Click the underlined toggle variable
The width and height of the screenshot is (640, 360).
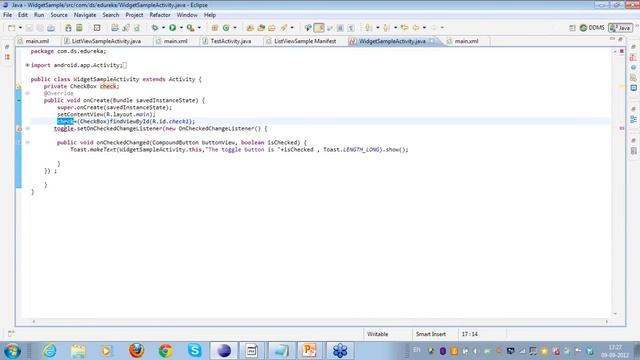[64, 129]
